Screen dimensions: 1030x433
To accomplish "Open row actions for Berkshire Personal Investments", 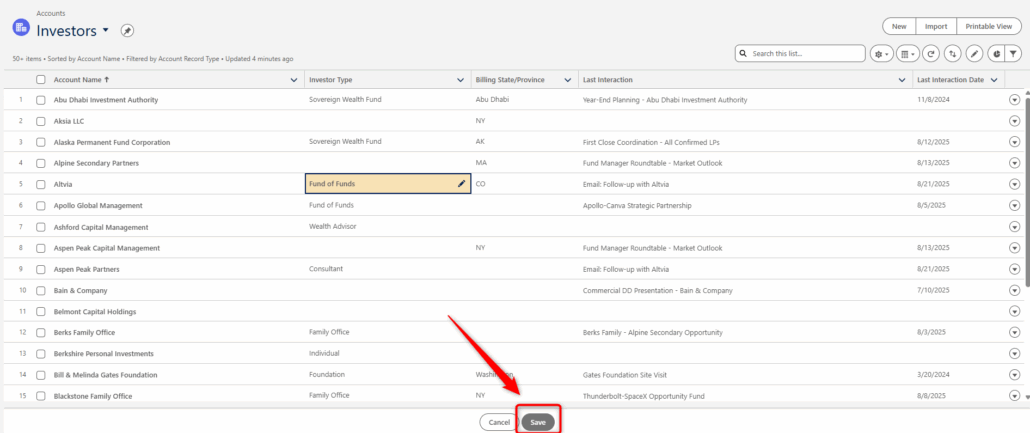I will click(1014, 353).
